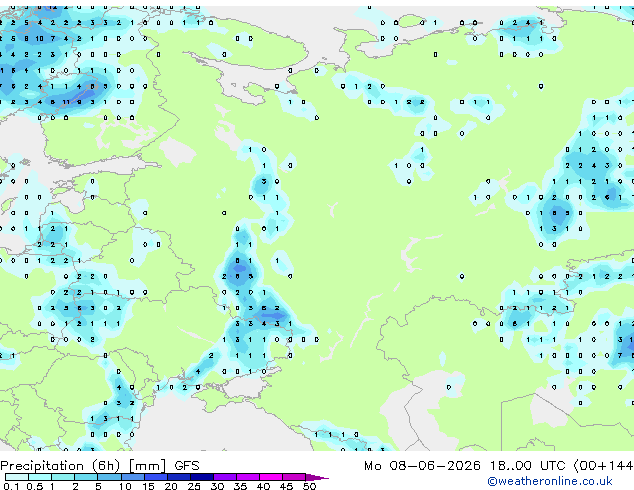
Task: Click the '30' legend scale label
Action: click(x=217, y=486)
